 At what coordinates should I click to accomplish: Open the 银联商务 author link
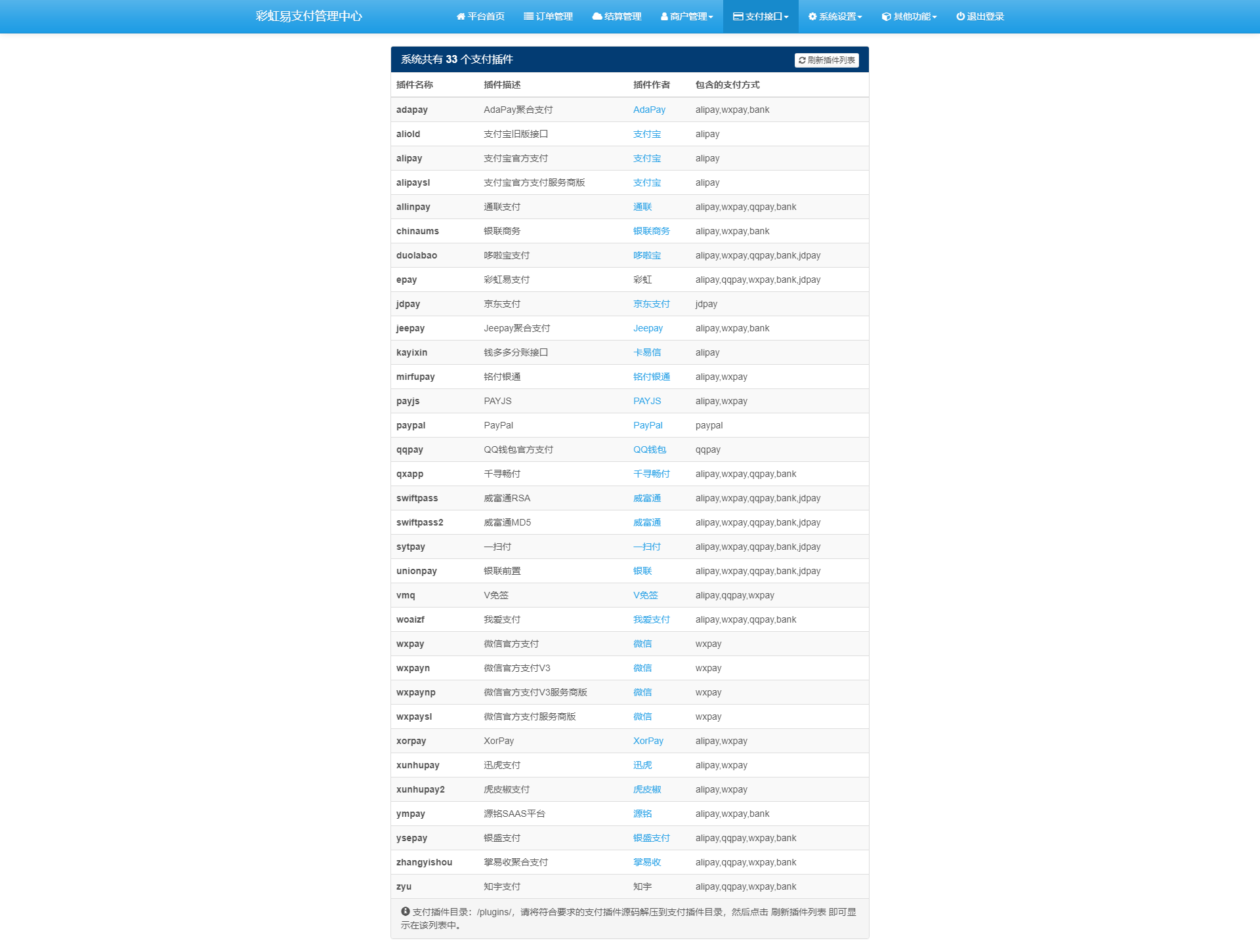652,231
